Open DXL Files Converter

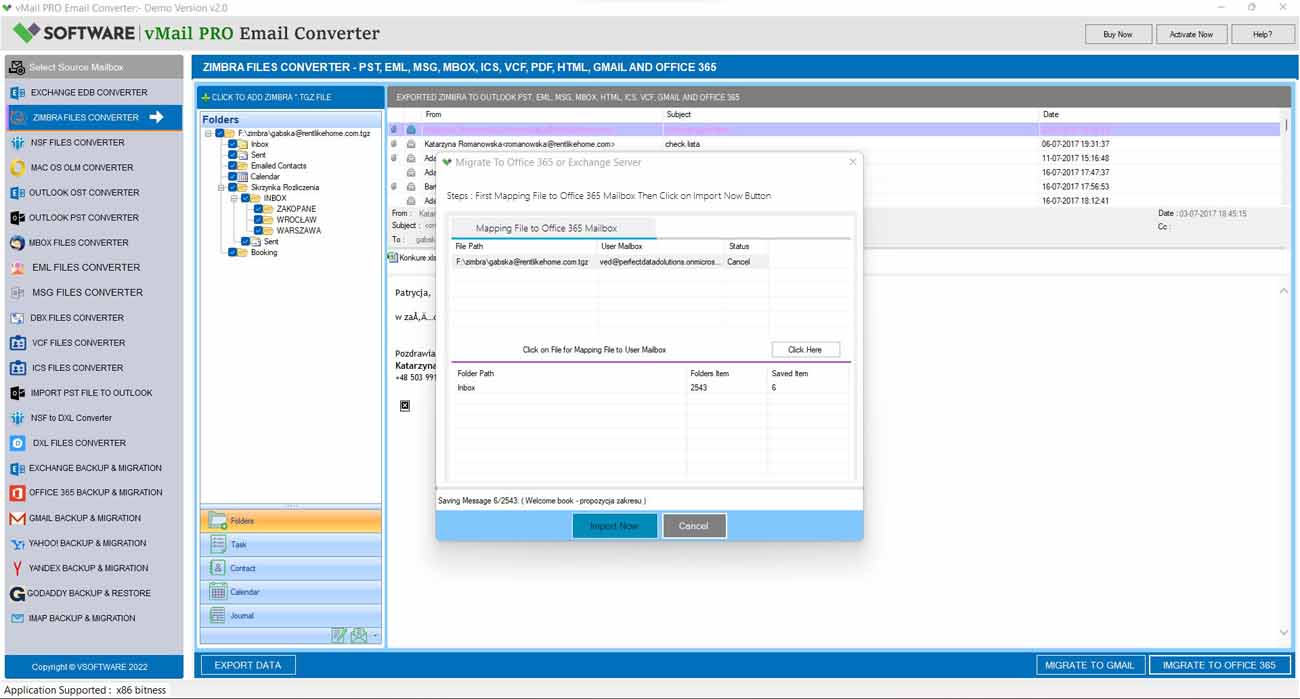pos(93,442)
